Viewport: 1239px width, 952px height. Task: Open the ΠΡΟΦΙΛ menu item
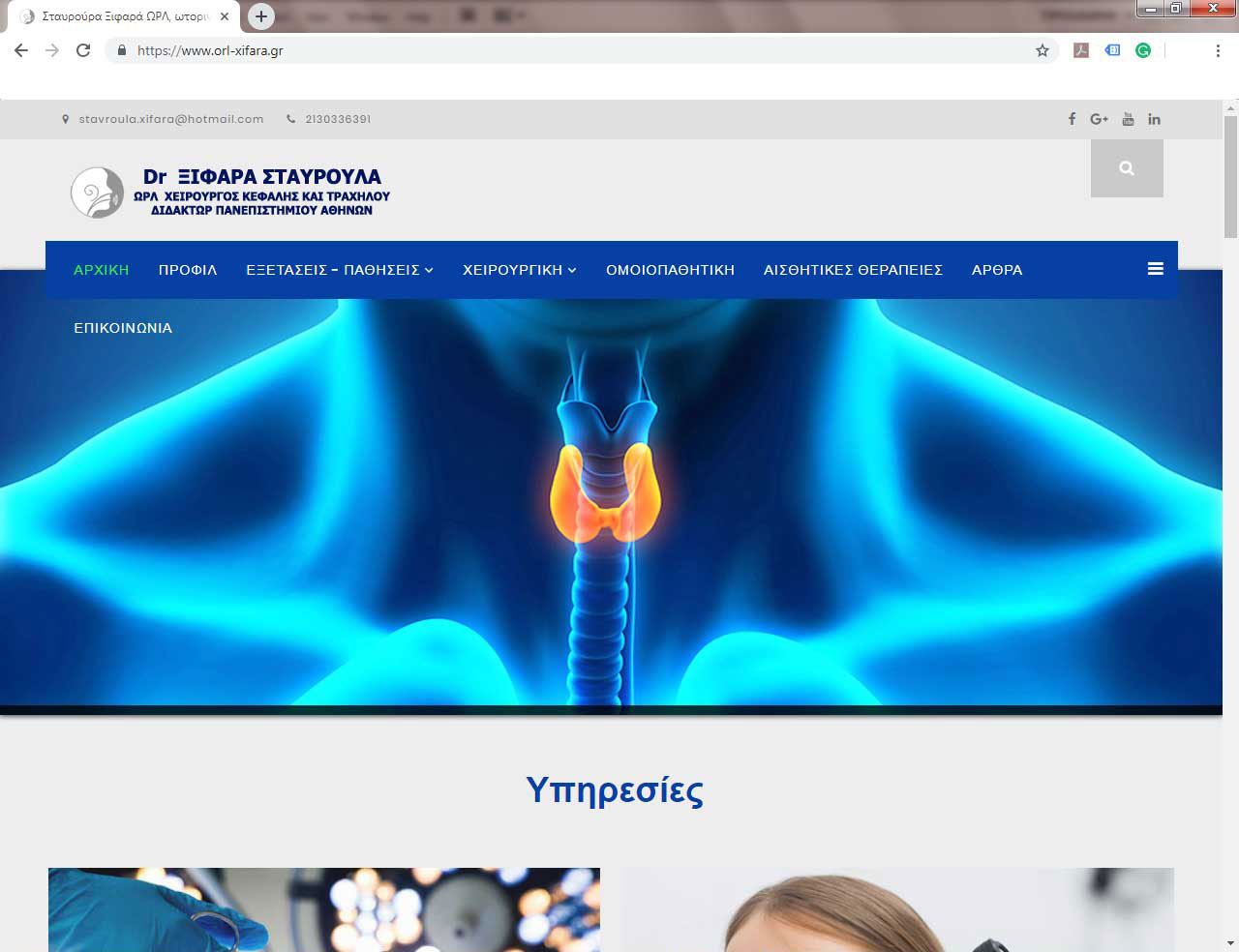(x=188, y=270)
